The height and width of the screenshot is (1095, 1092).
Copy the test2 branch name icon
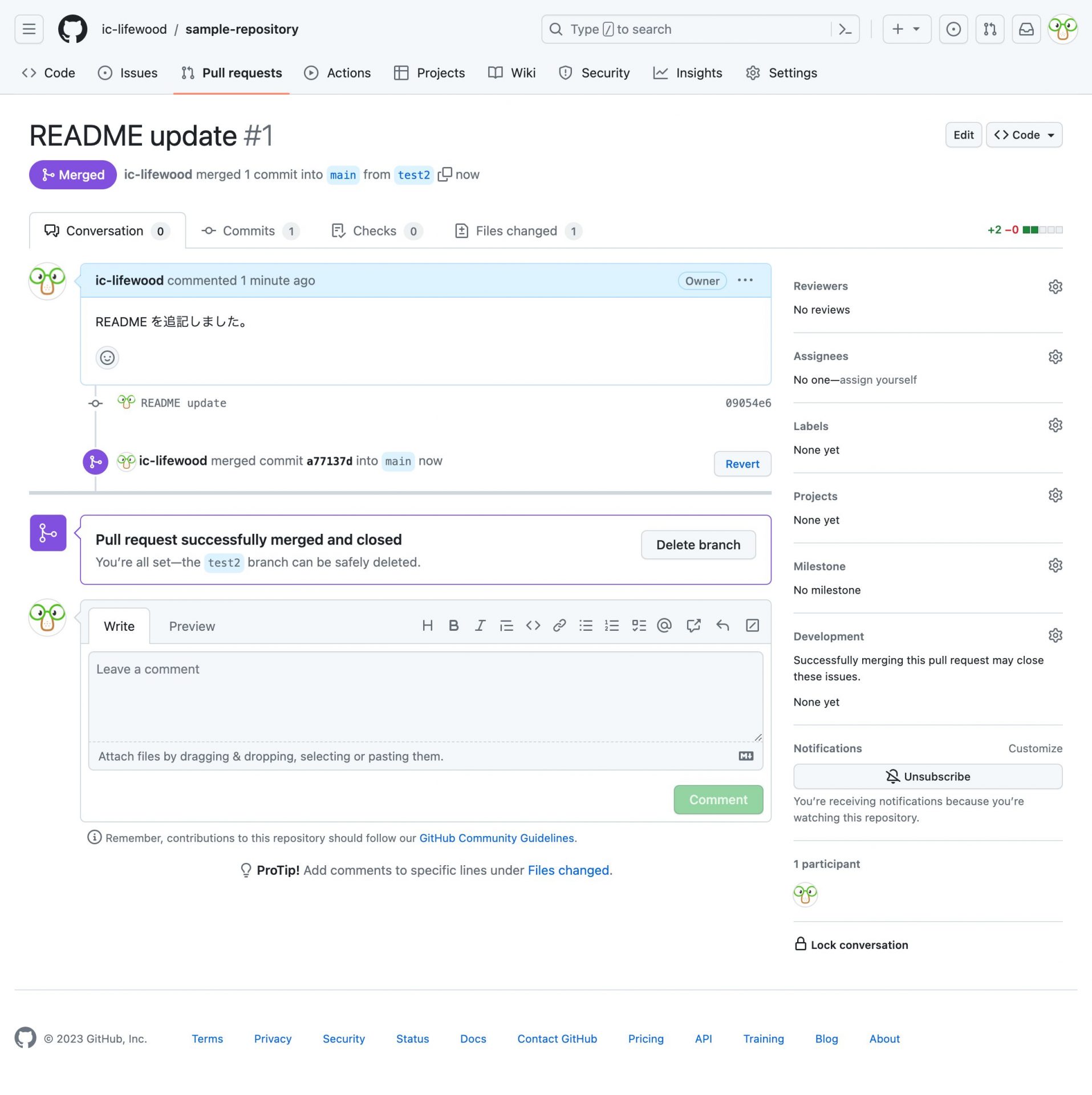tap(444, 175)
